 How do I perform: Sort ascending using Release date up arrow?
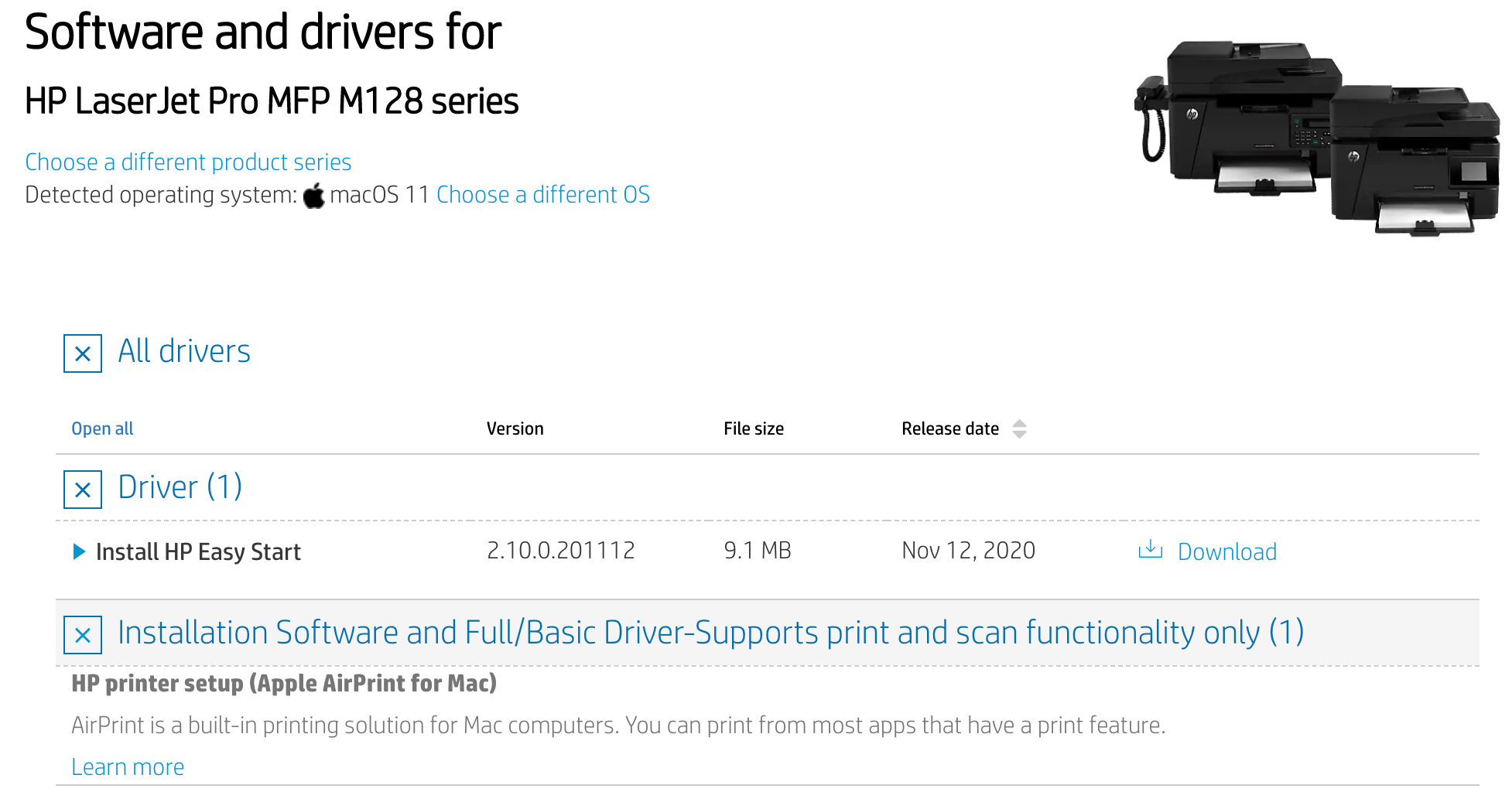click(x=1019, y=423)
